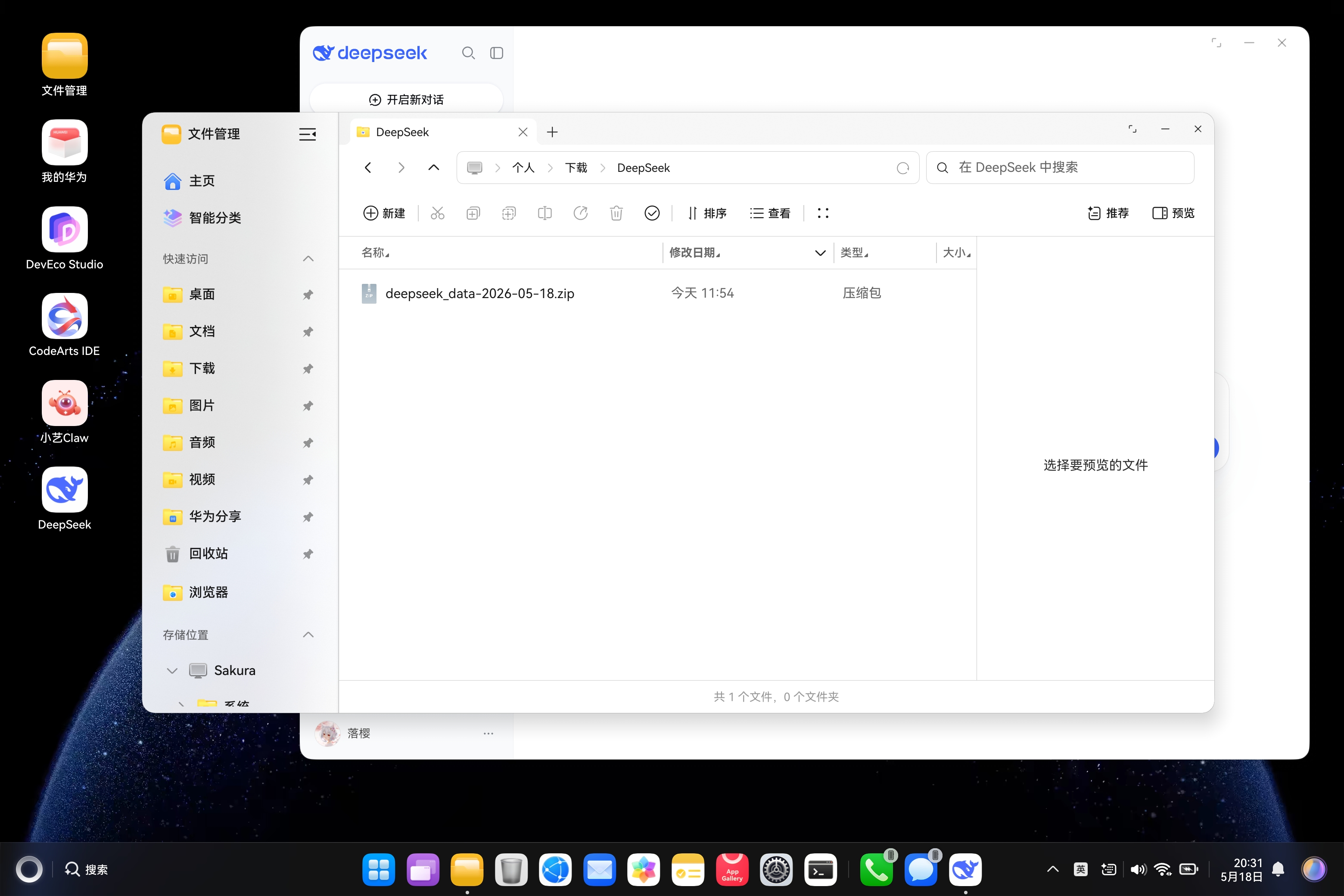The height and width of the screenshot is (896, 1344).
Task: Open 回收站 in the sidebar
Action: [240, 554]
